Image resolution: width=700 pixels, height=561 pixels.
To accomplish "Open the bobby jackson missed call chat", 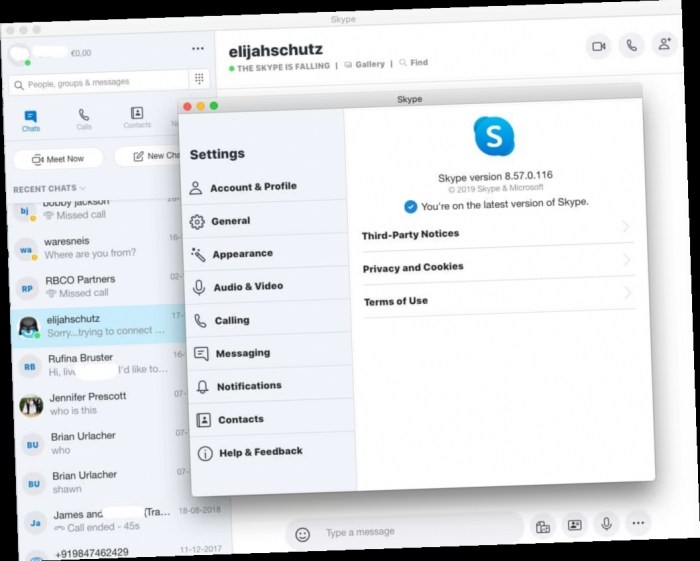I will coord(96,210).
